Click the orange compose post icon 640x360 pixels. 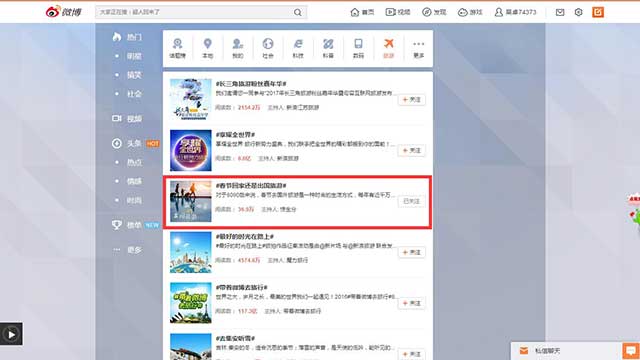coord(598,12)
